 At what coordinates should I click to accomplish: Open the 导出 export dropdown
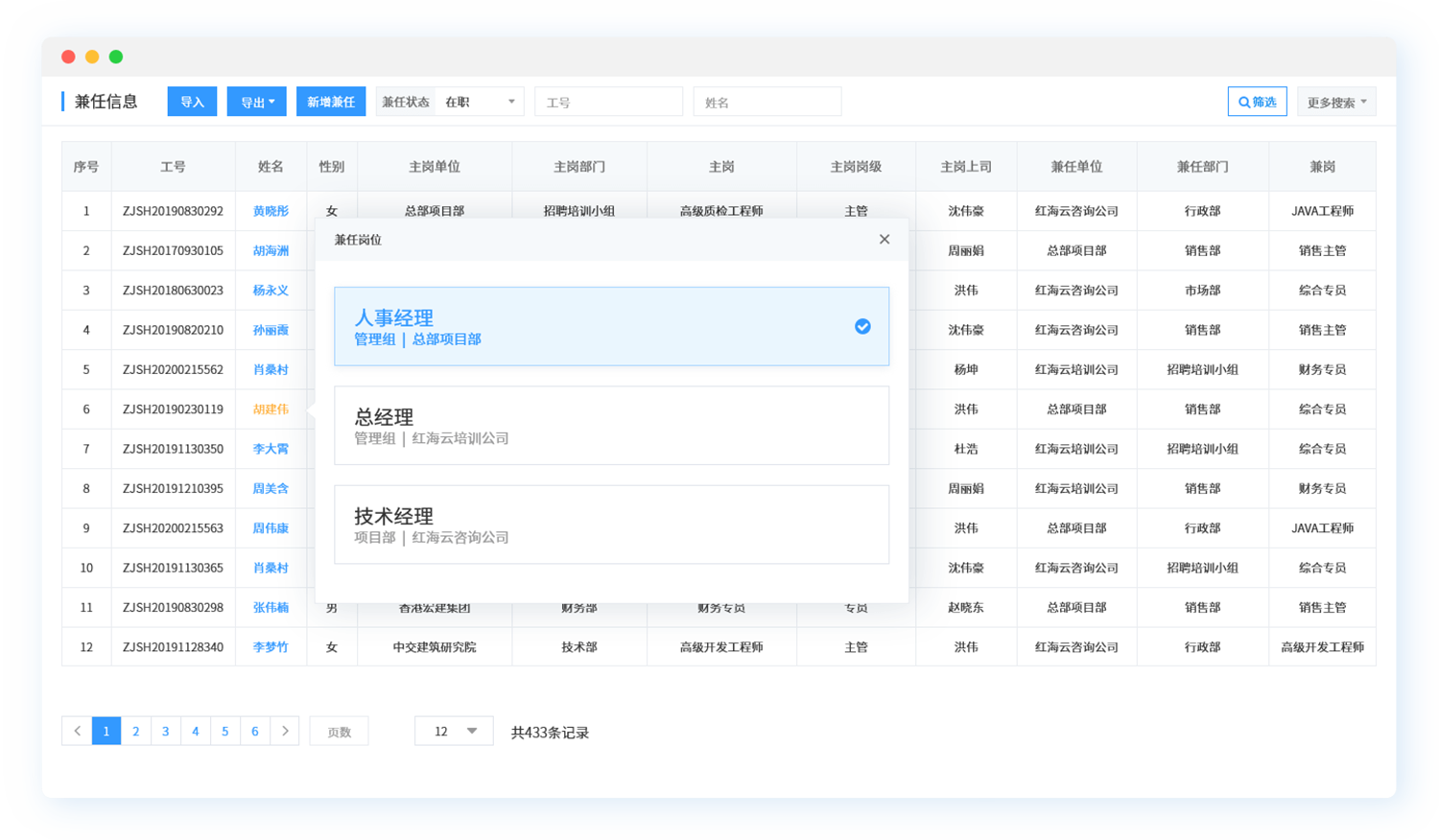click(x=256, y=102)
